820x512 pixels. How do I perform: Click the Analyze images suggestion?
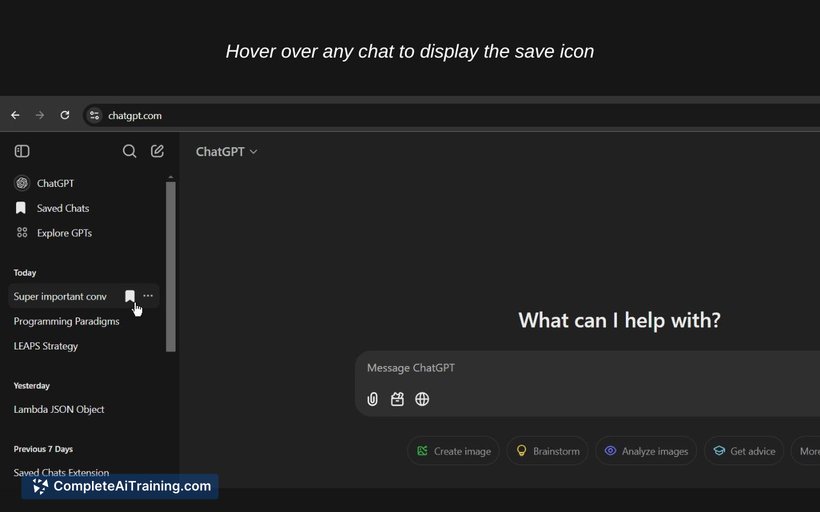tap(646, 451)
